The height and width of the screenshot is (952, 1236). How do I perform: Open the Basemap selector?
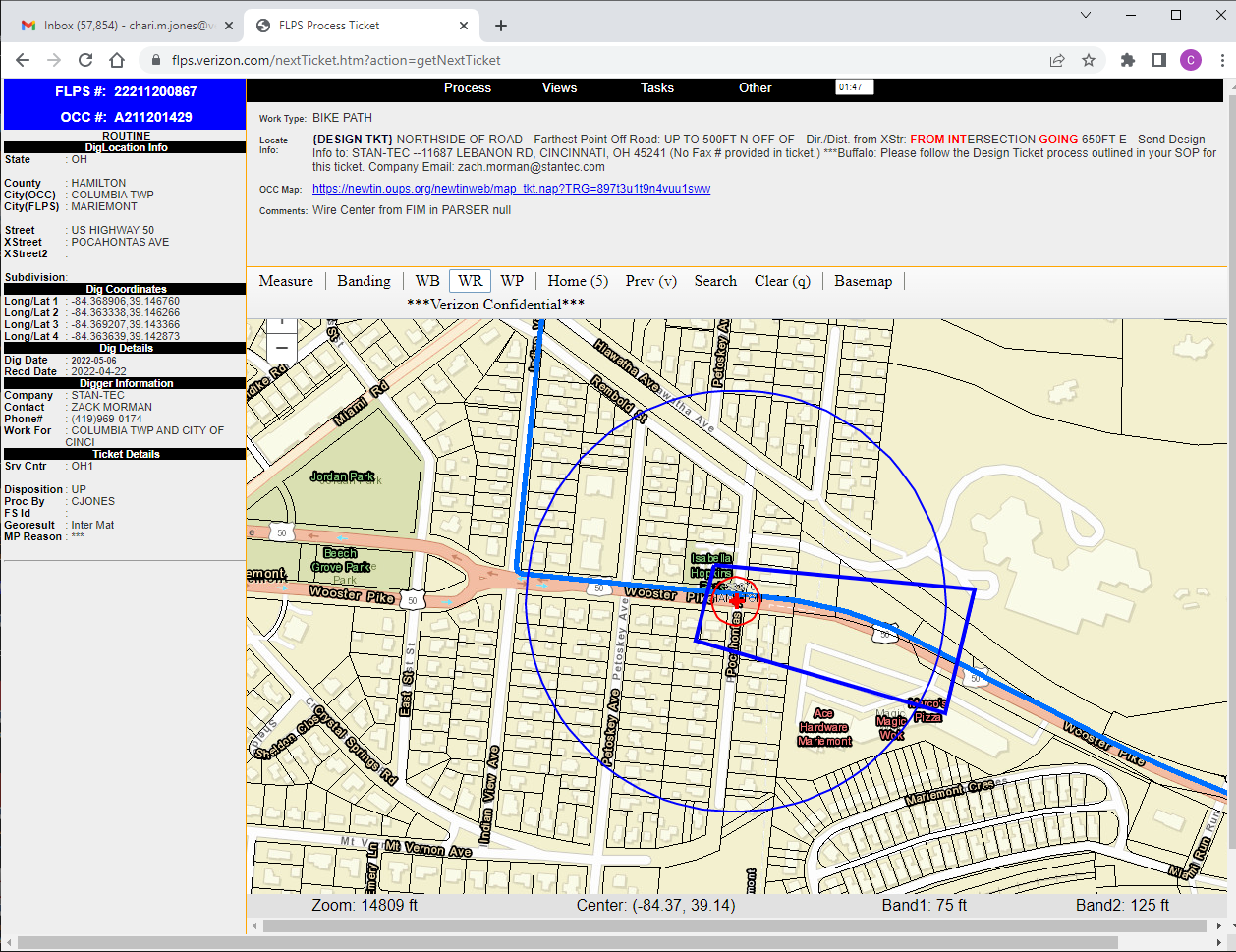863,281
